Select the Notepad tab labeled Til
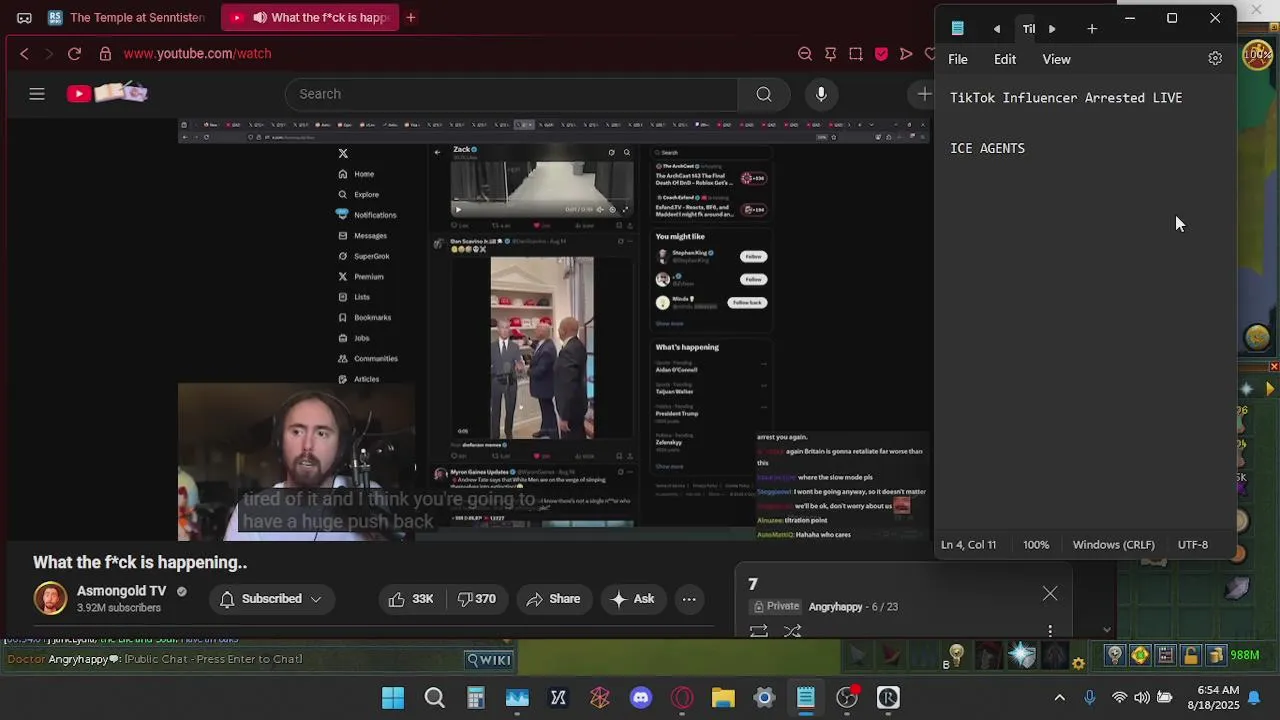This screenshot has height=720, width=1280. [x=1028, y=29]
